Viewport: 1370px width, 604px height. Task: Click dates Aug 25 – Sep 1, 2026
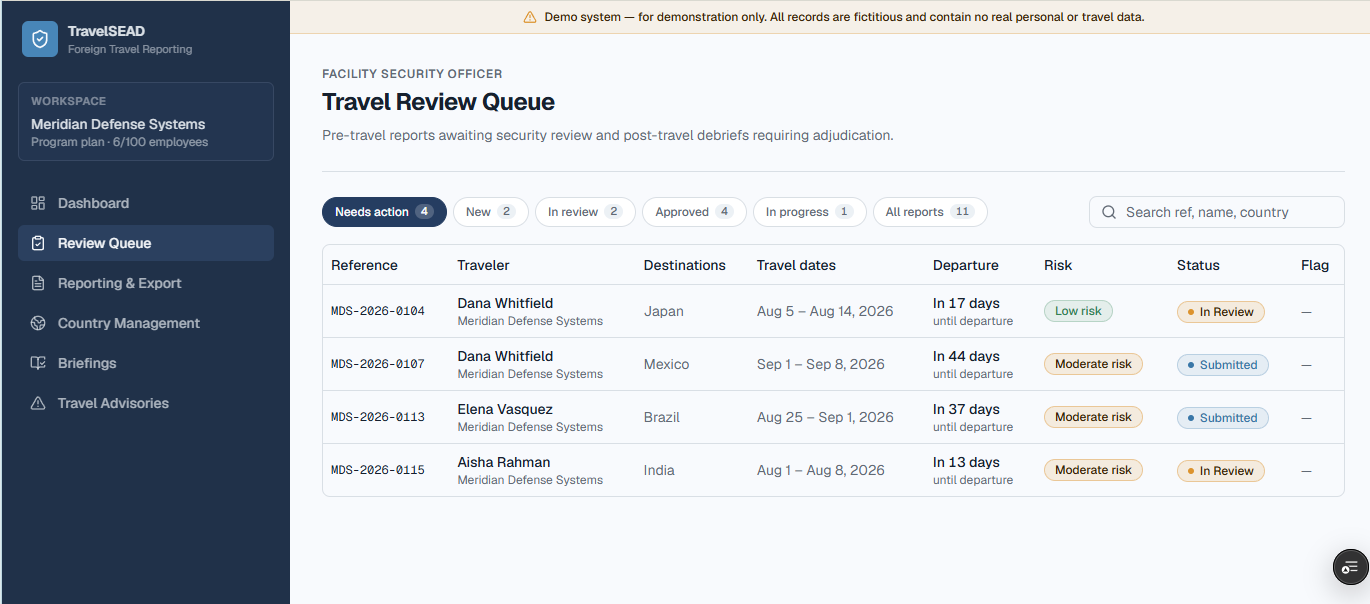pos(825,417)
